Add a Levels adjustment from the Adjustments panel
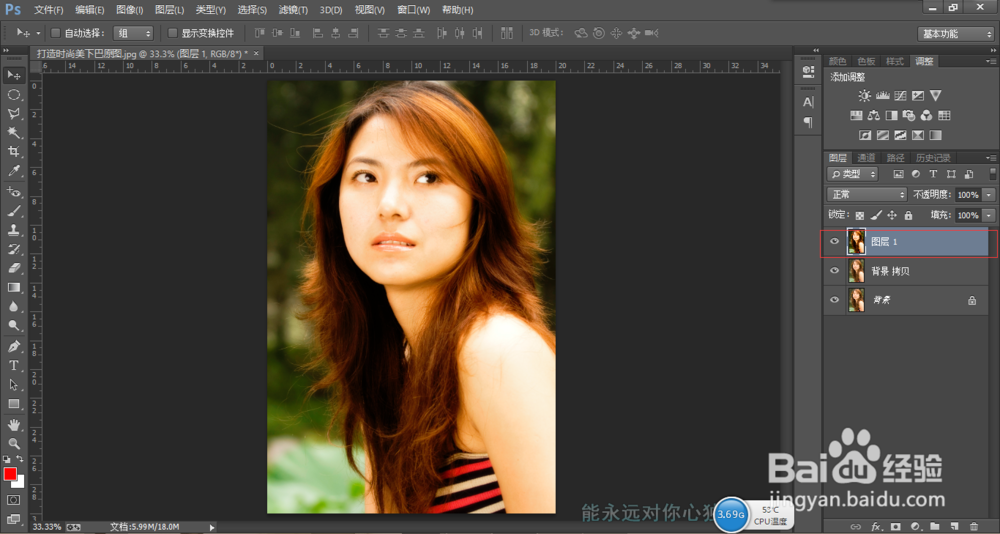Image resolution: width=1000 pixels, height=534 pixels. 883,96
